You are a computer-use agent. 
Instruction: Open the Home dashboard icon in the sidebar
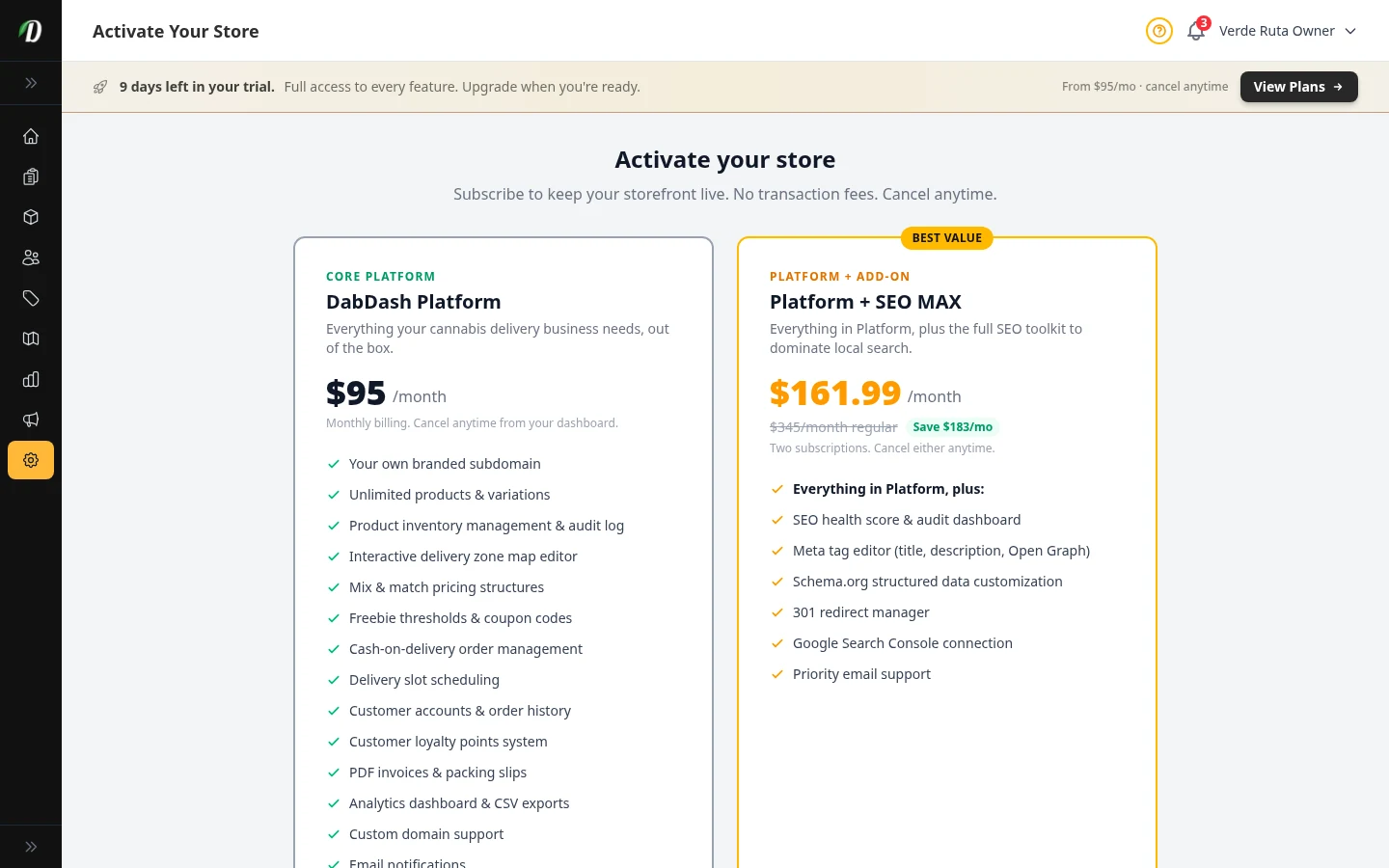[x=30, y=136]
